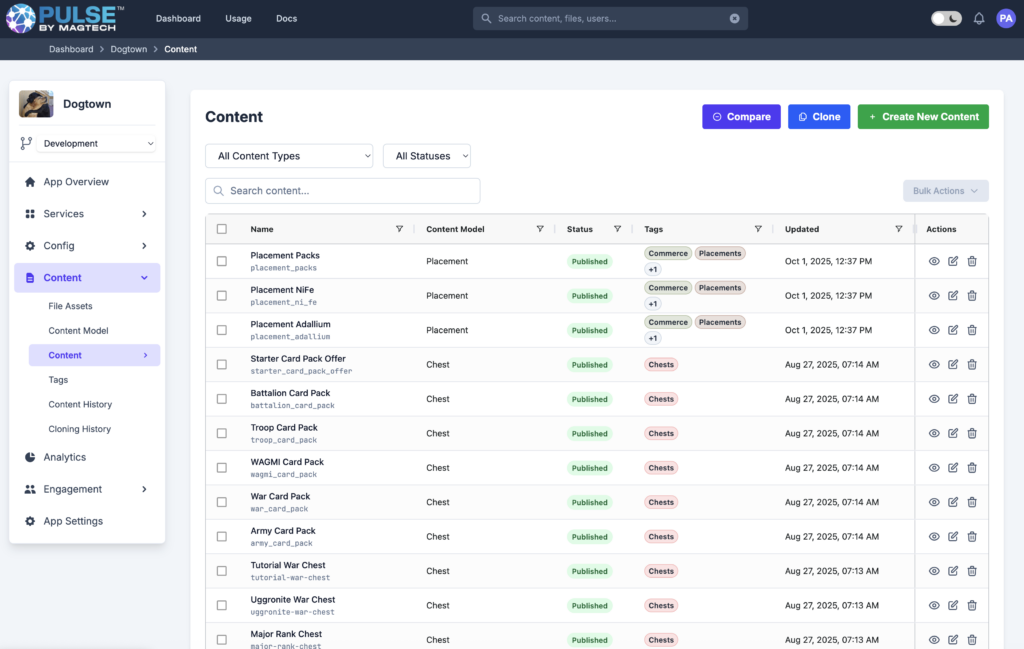Tick the Troop Card Pack checkbox
The height and width of the screenshot is (649, 1024).
pyautogui.click(x=222, y=434)
